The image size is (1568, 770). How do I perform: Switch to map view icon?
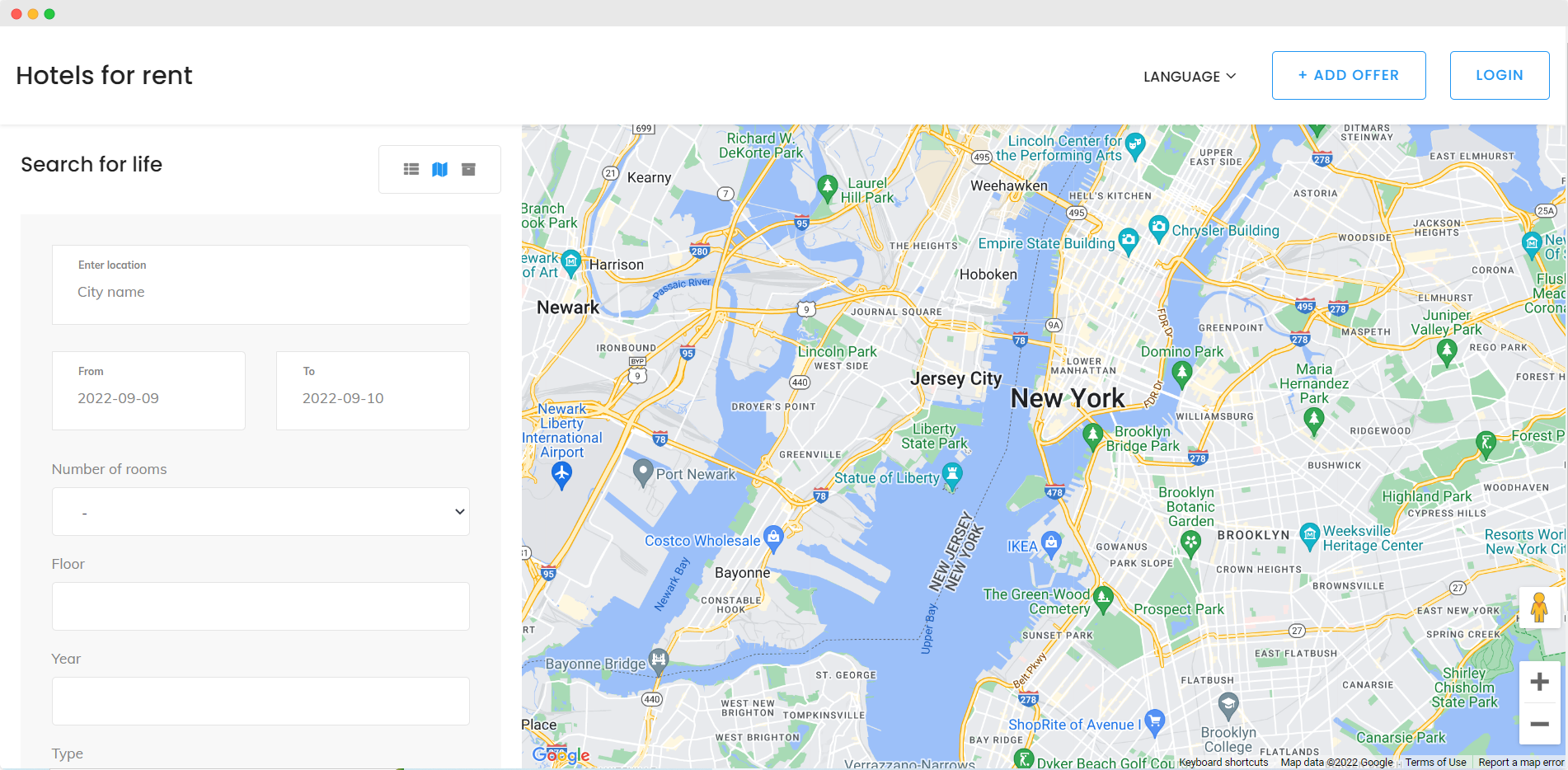pos(440,169)
